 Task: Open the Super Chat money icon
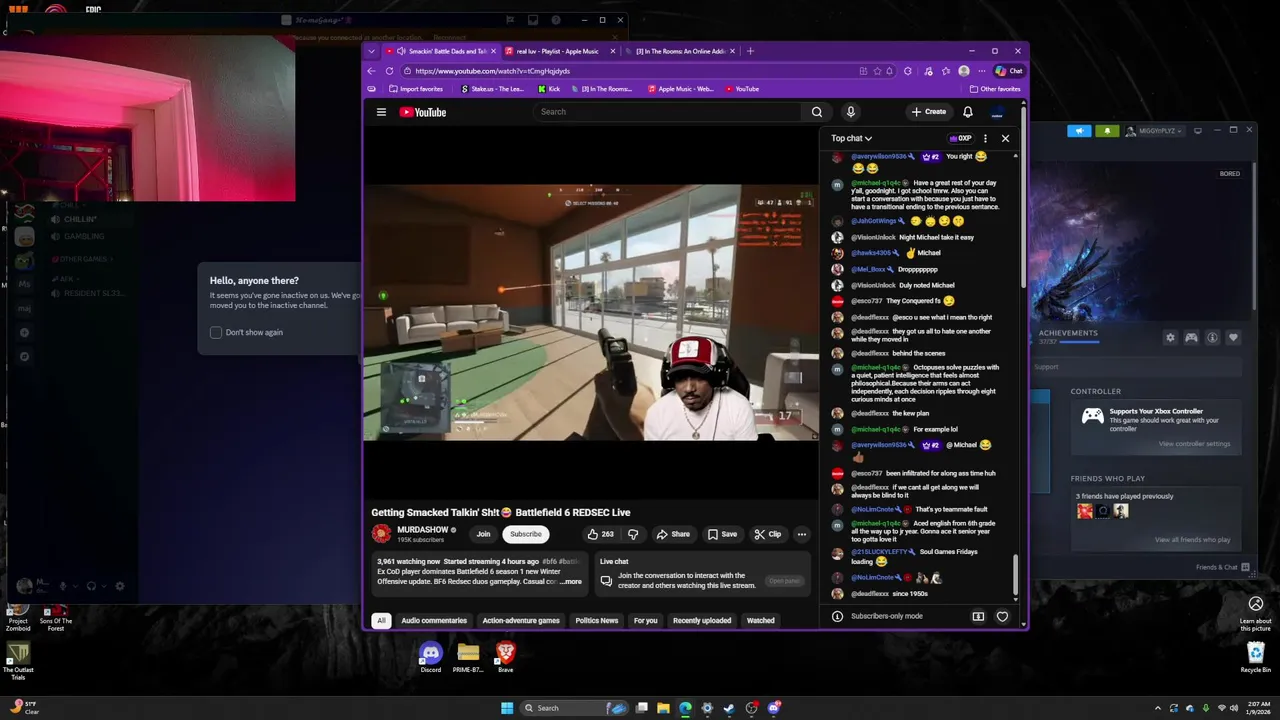[x=978, y=616]
